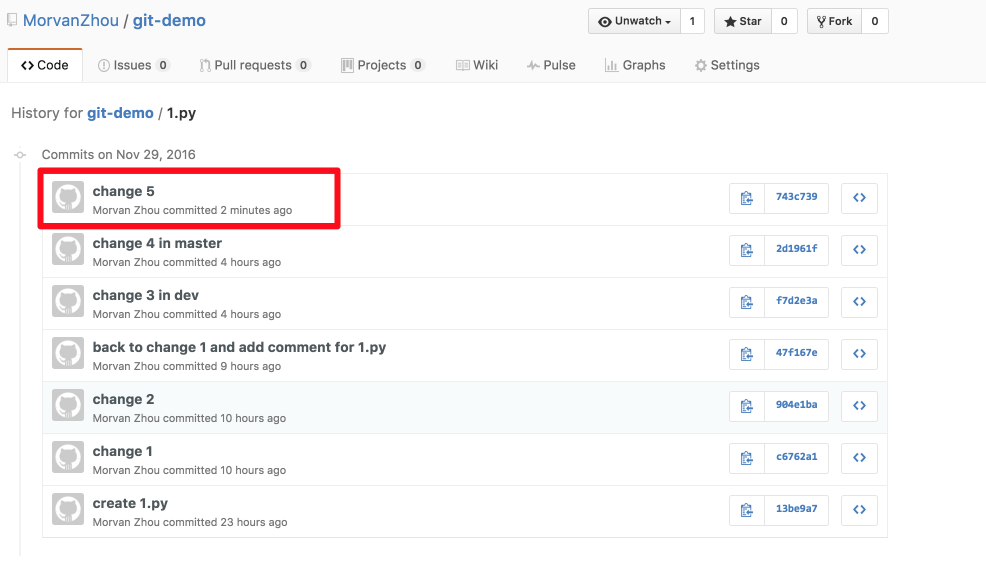Browse repository at commit 47f167e
Screen dimensions: 986x561
(x=859, y=354)
